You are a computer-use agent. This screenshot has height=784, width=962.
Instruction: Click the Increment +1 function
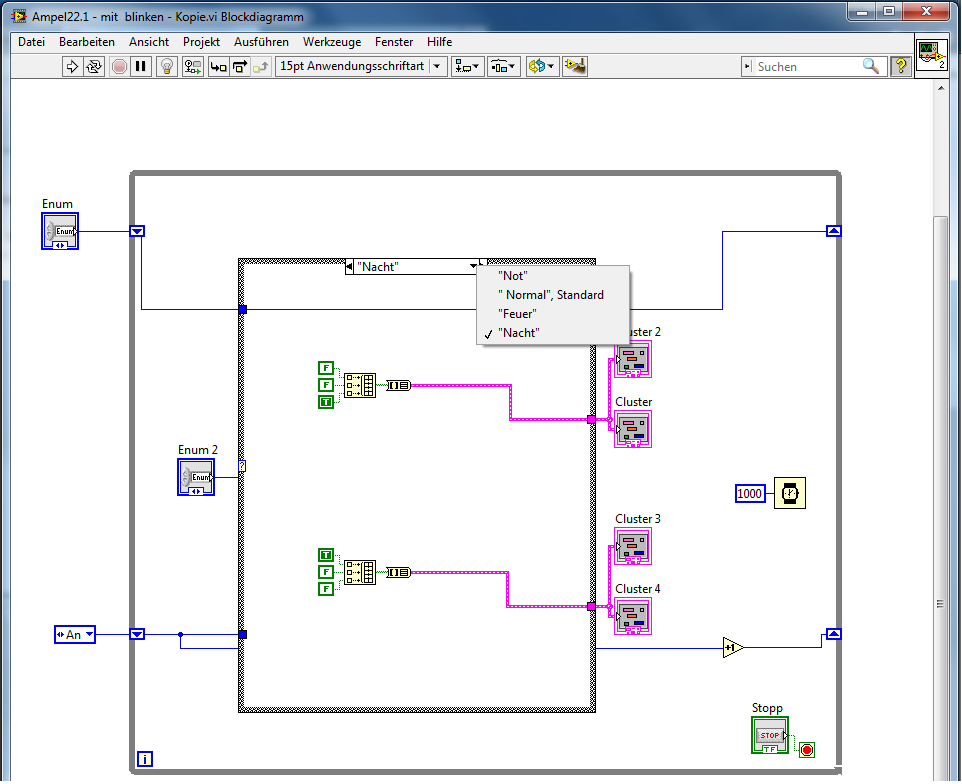coord(733,647)
